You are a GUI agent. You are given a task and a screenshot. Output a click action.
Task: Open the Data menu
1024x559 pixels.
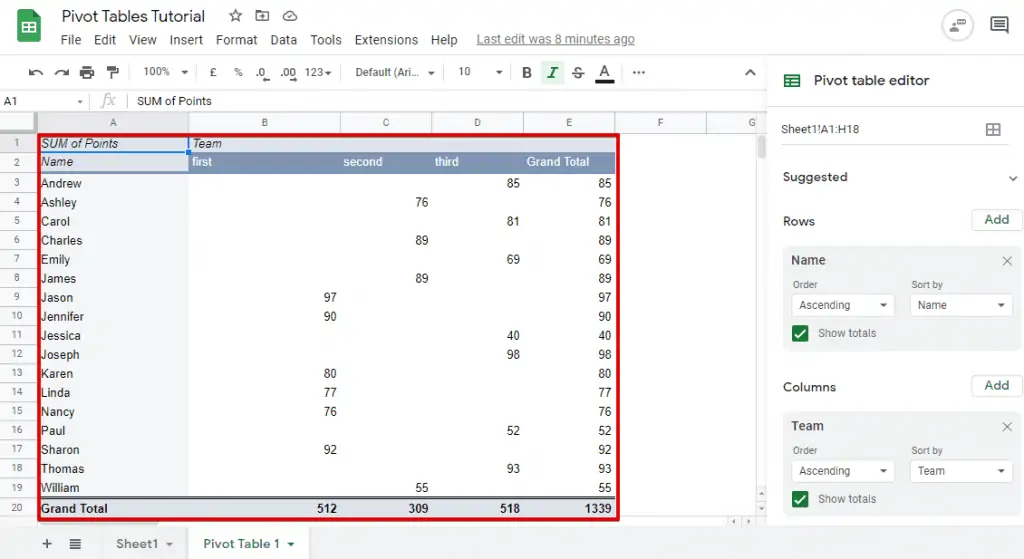(x=283, y=40)
